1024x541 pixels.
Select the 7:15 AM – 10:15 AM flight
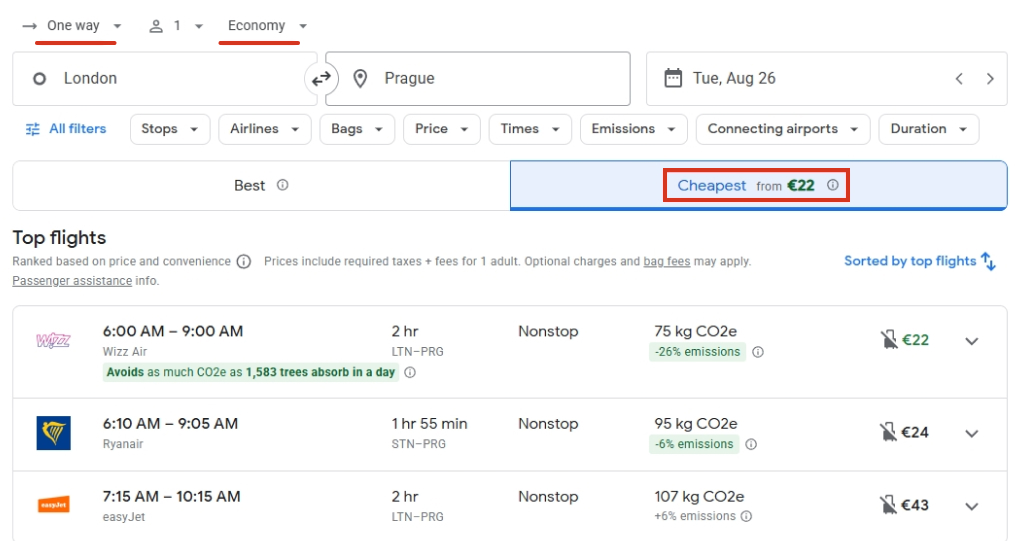pyautogui.click(x=509, y=506)
